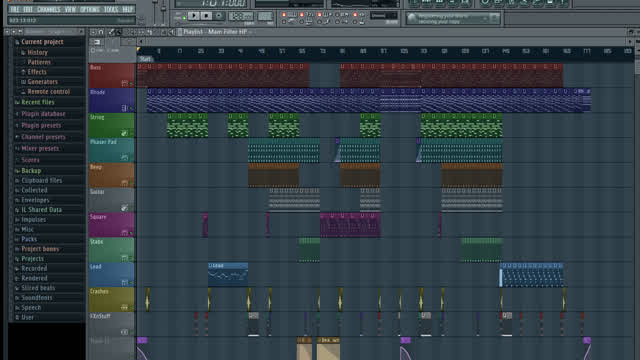Open the playlist options menu arrow
The height and width of the screenshot is (360, 640).
[x=93, y=32]
